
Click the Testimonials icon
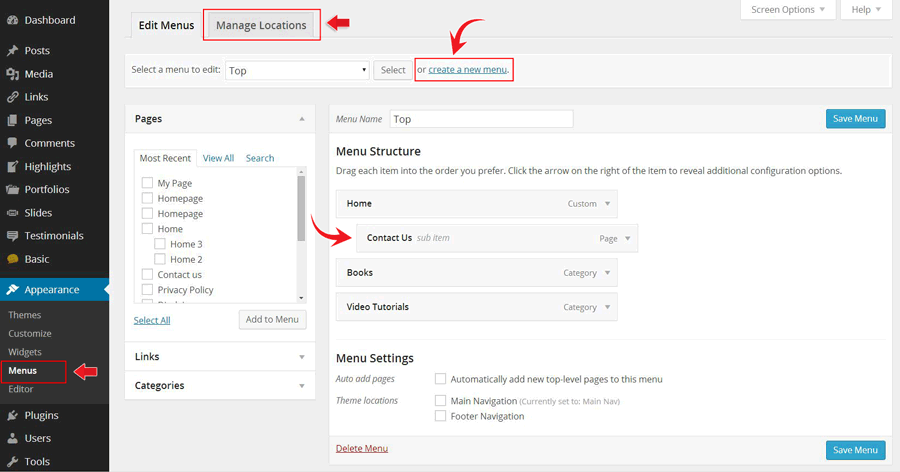pyautogui.click(x=12, y=236)
